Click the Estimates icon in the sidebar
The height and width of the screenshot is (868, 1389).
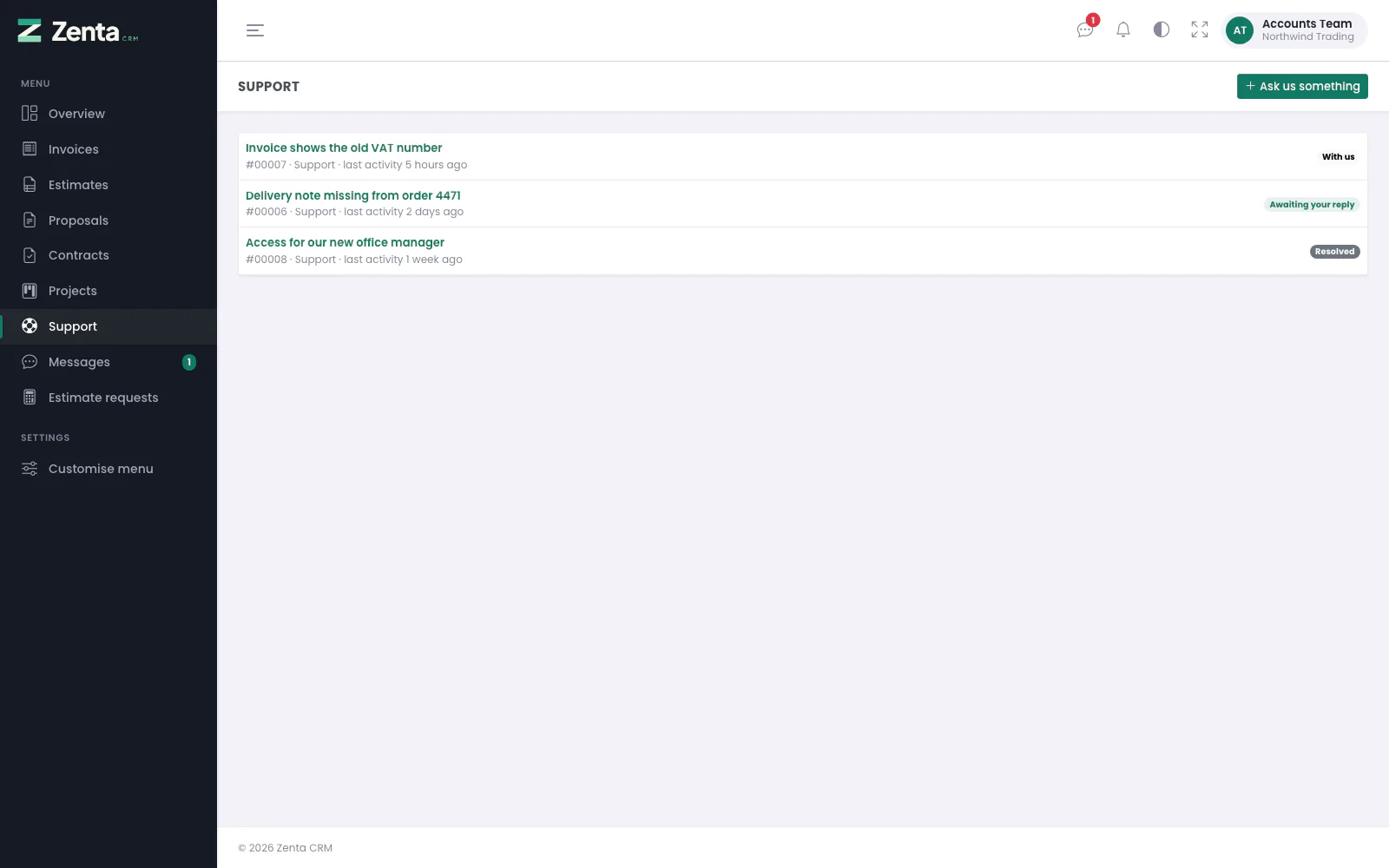pos(30,185)
